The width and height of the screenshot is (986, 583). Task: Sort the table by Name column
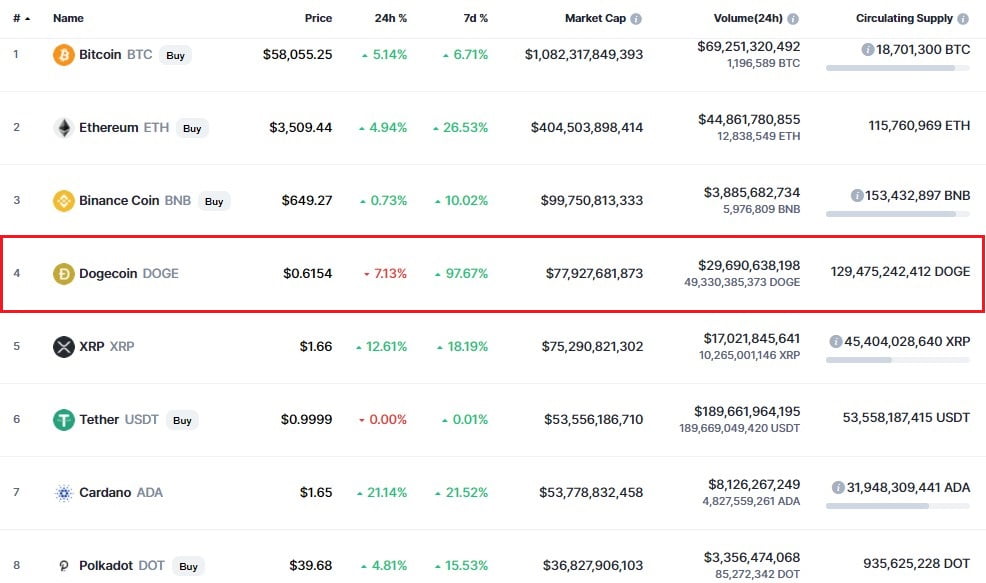pos(68,18)
